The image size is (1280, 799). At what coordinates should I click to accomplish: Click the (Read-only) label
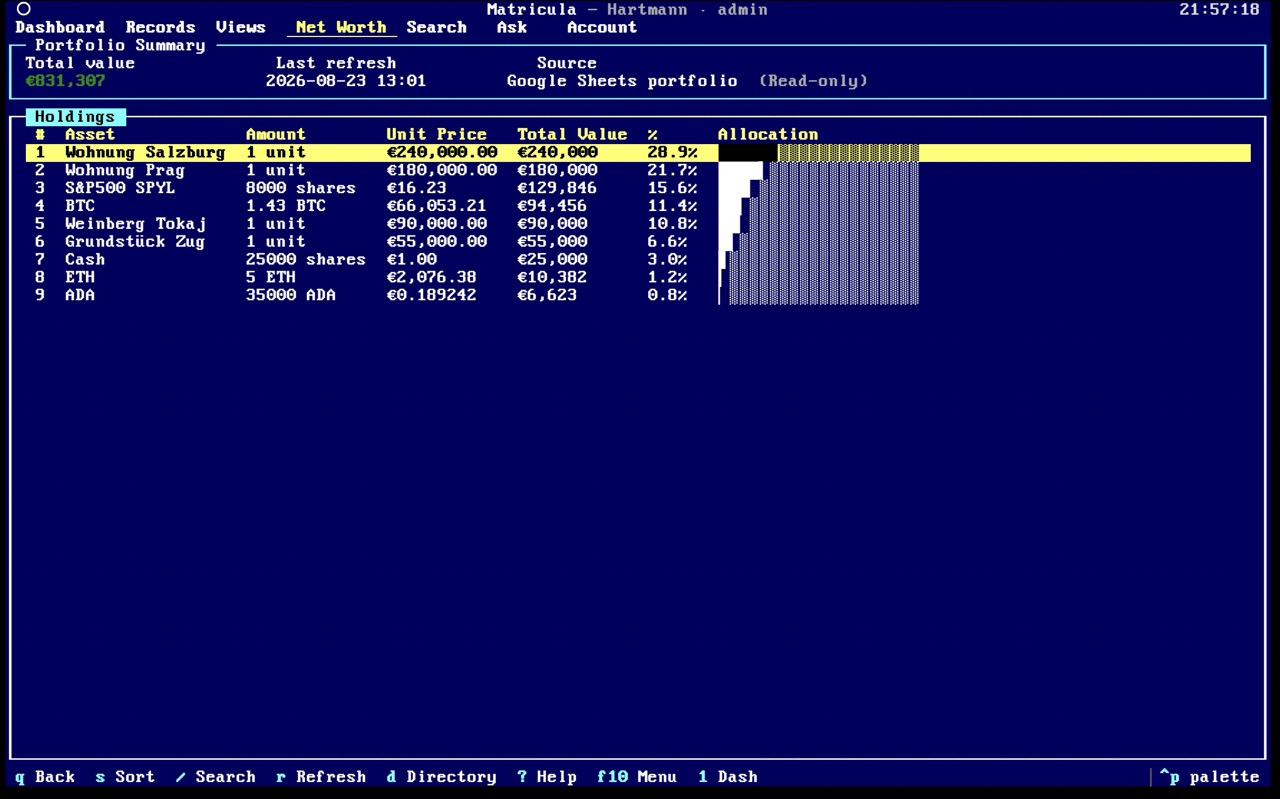coord(813,81)
